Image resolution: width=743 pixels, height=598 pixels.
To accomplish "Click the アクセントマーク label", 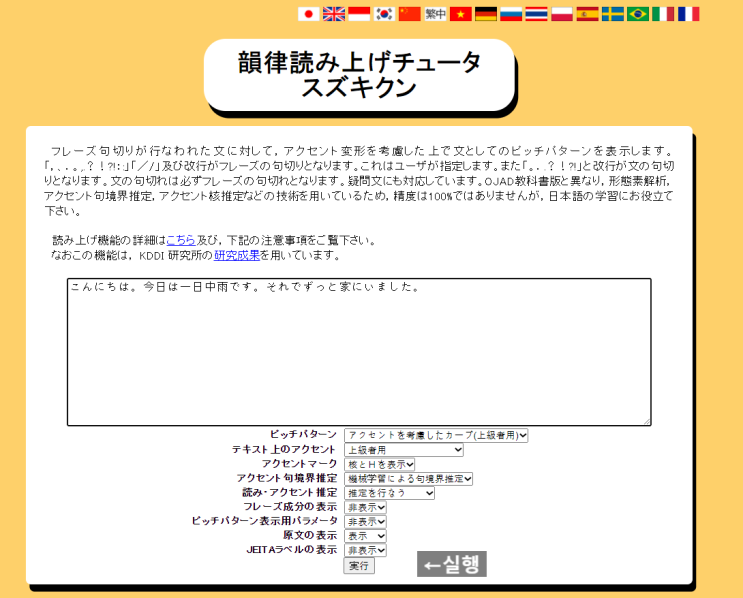I will tap(299, 463).
